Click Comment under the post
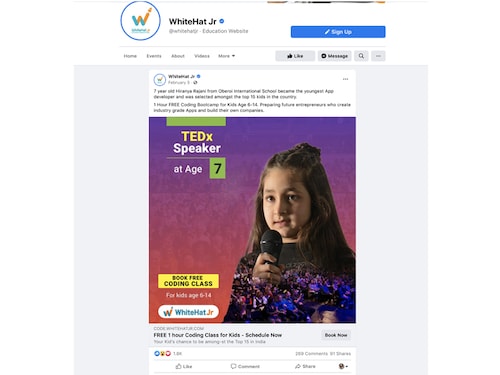This screenshot has width=500, height=375. pos(245,366)
